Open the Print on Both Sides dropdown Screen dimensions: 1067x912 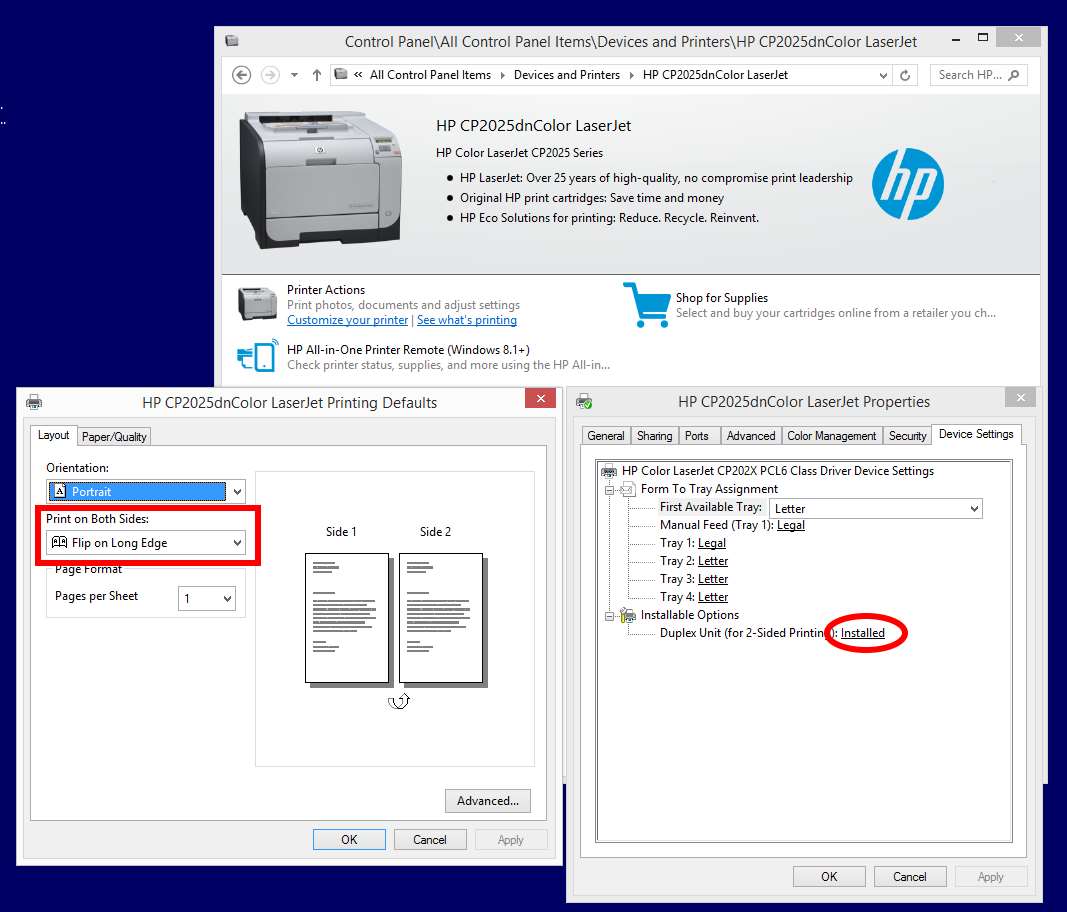tap(146, 542)
